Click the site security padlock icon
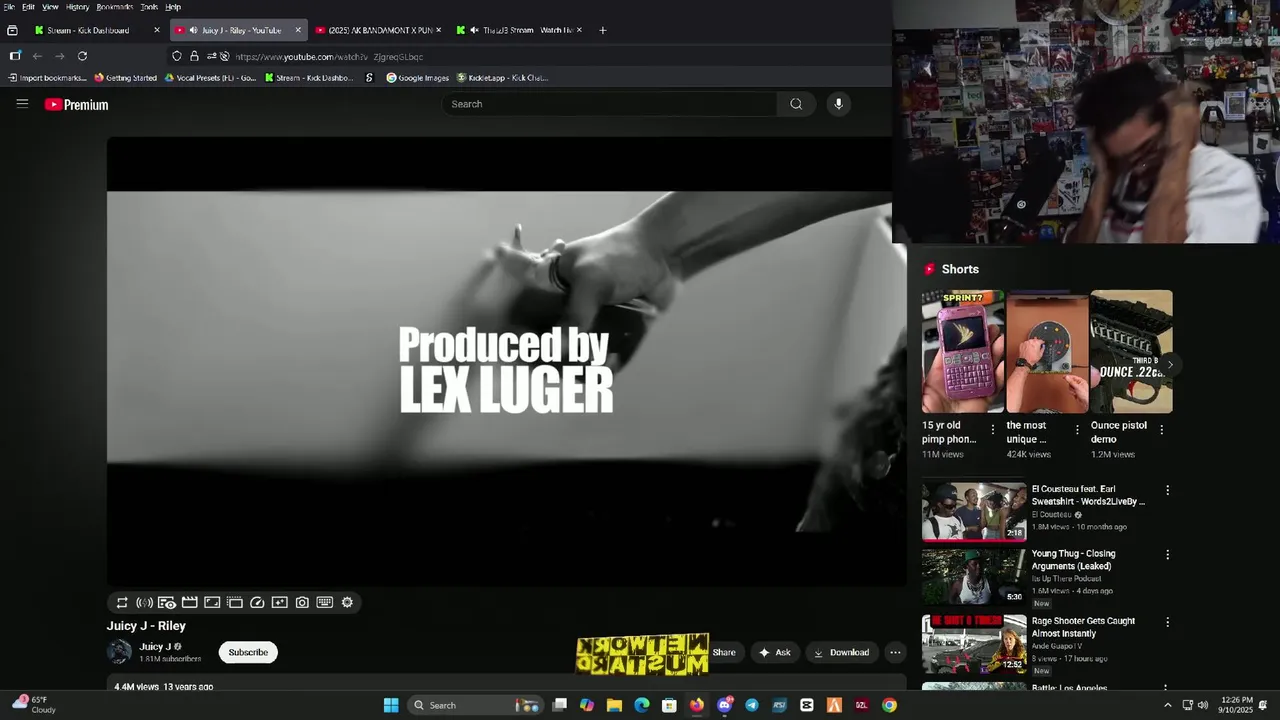Screen dimensions: 1280x720 (x=194, y=56)
